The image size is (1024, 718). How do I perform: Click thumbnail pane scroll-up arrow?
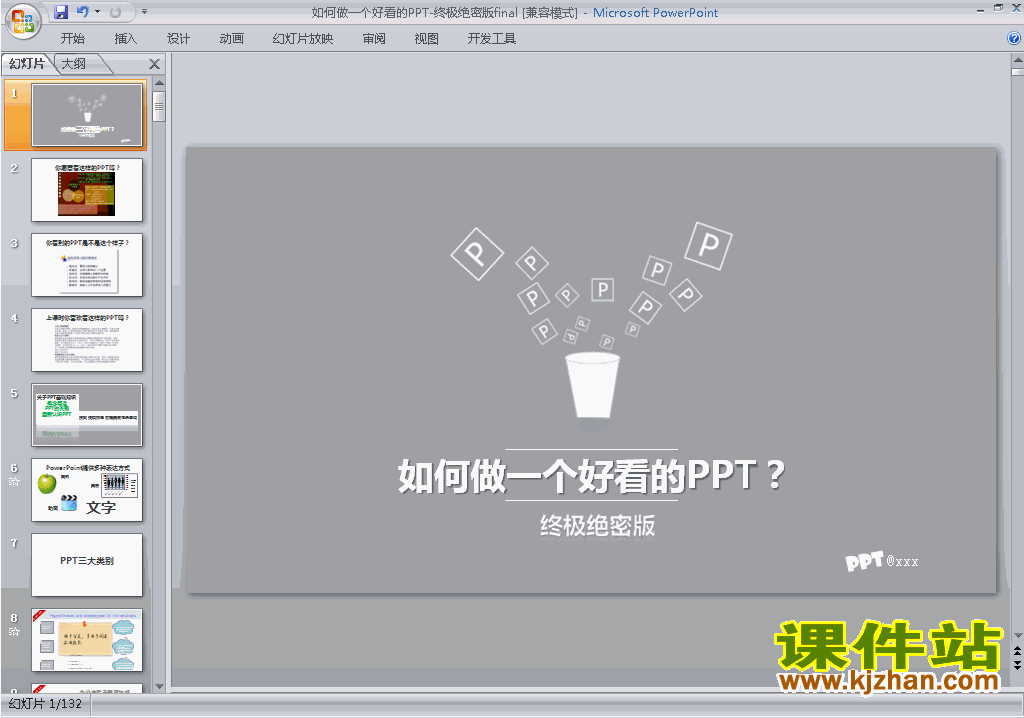coord(159,83)
